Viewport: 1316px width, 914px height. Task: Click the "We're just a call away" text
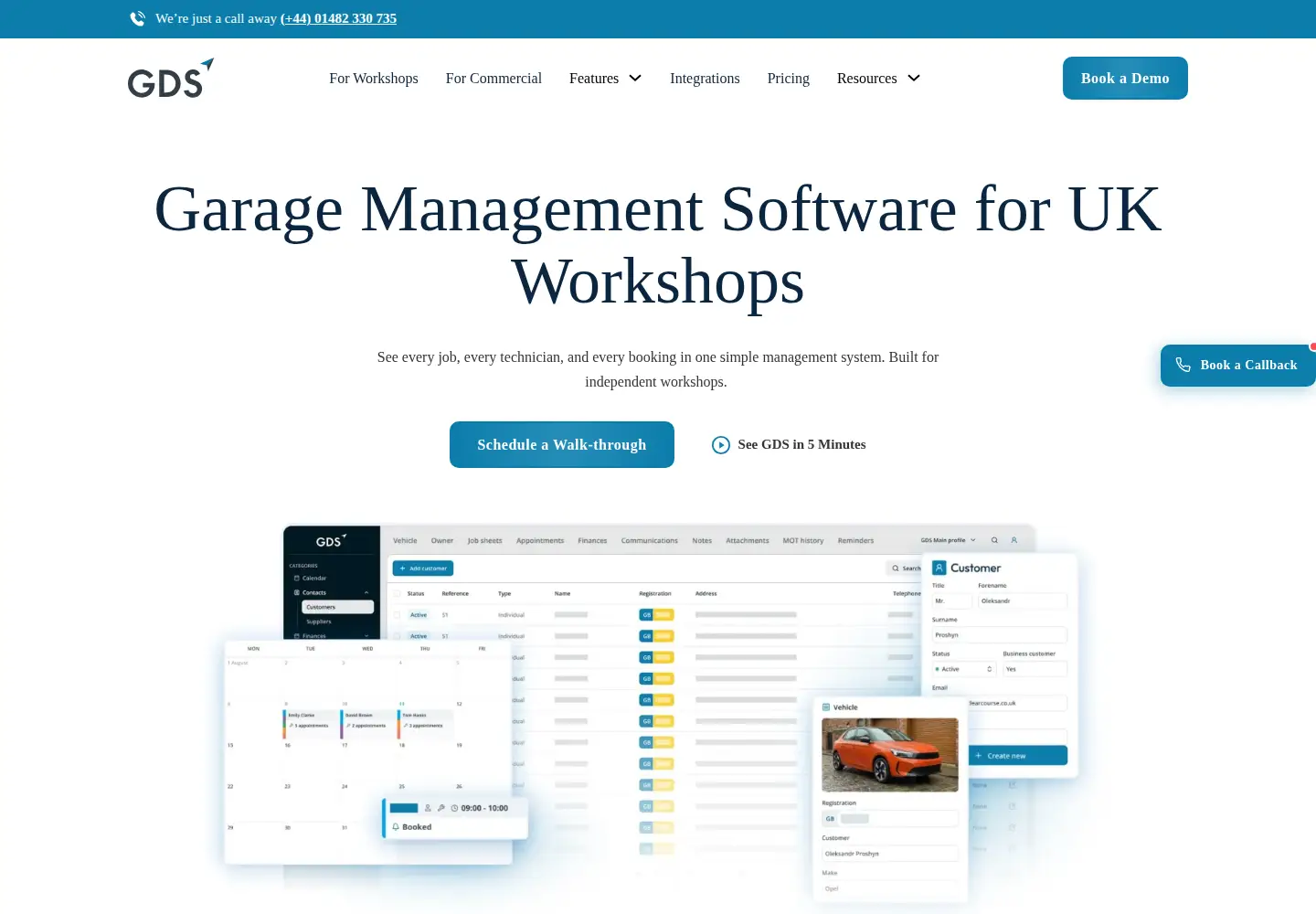pos(216,18)
